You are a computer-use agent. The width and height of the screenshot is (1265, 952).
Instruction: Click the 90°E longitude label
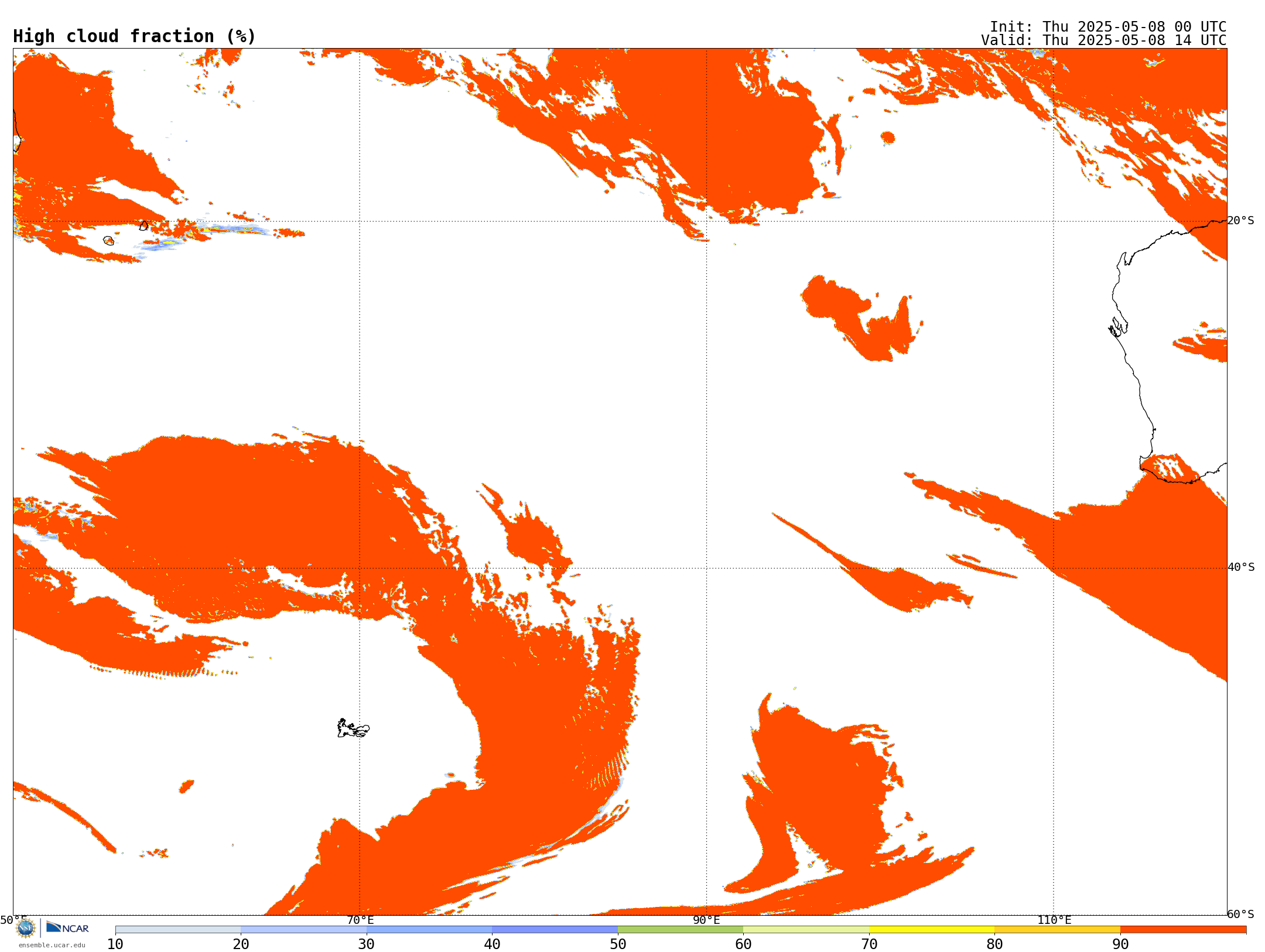click(706, 920)
